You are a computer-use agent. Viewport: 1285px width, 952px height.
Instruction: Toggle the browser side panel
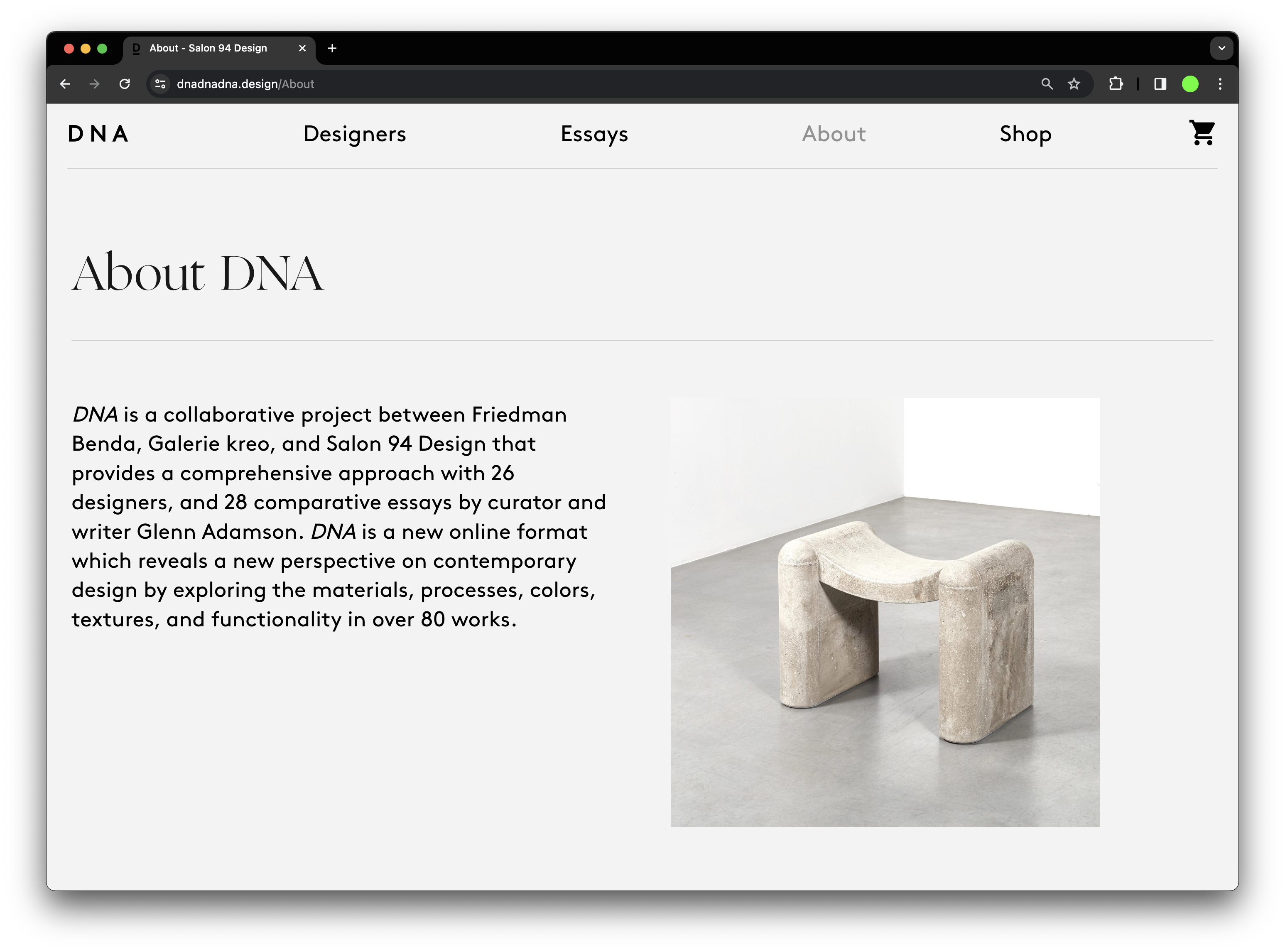1160,84
